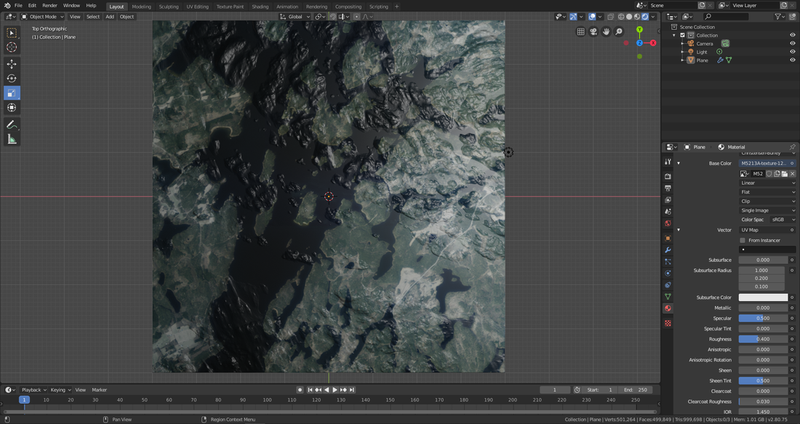
Task: Pin the properties editor context
Action: pos(792,147)
